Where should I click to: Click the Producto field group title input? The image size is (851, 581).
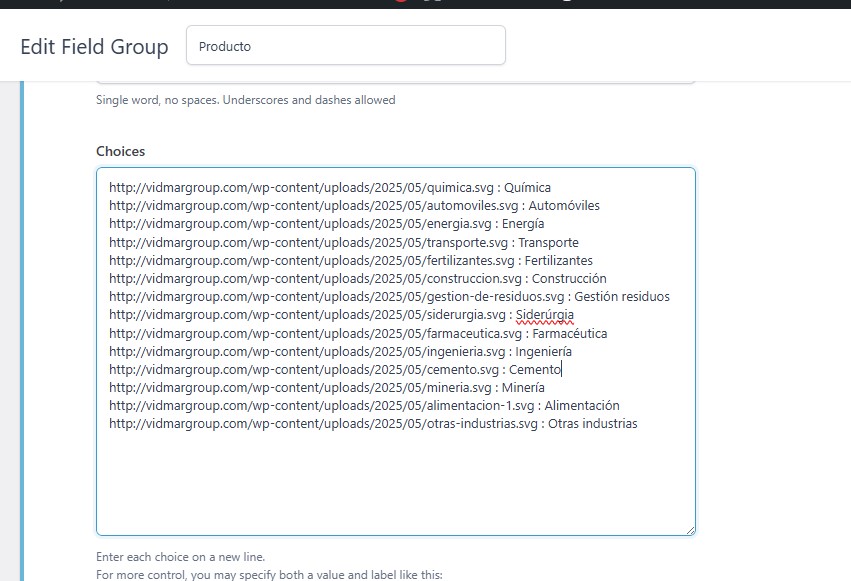coord(346,46)
